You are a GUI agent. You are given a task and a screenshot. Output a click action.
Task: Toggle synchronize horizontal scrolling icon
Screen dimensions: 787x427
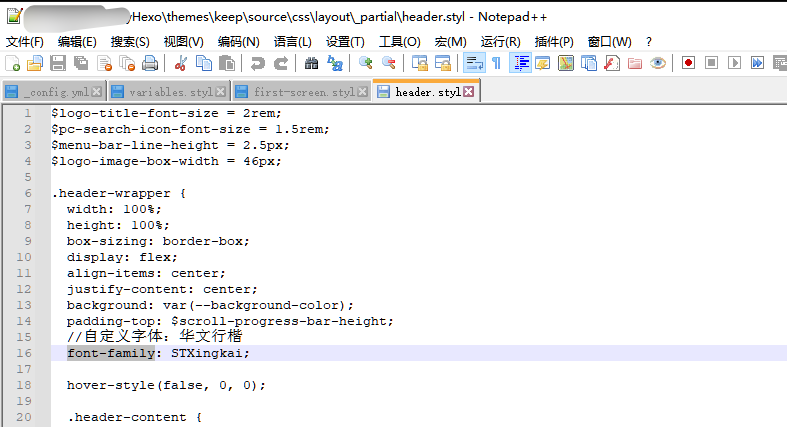point(443,63)
